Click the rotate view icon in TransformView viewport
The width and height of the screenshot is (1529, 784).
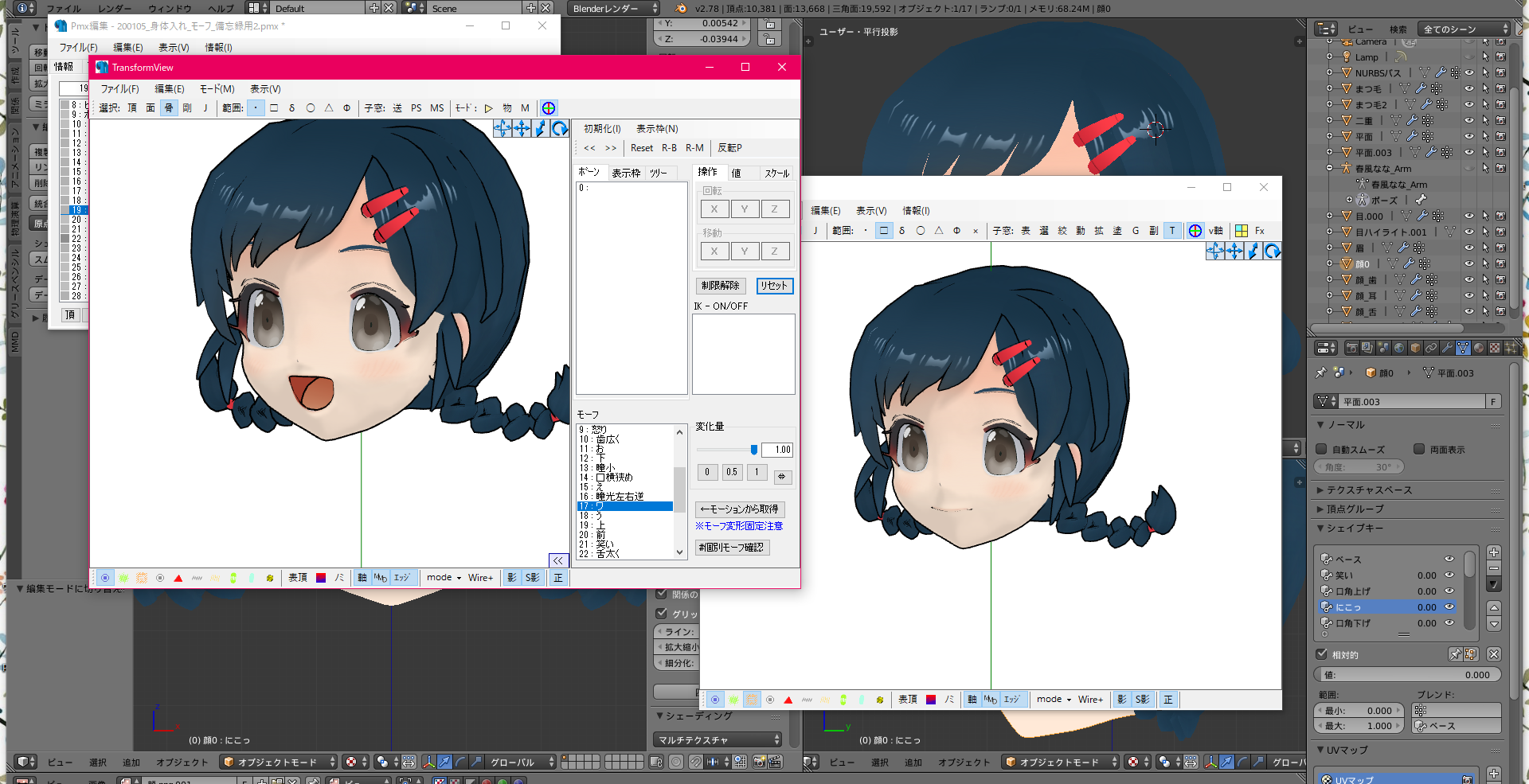[x=560, y=128]
